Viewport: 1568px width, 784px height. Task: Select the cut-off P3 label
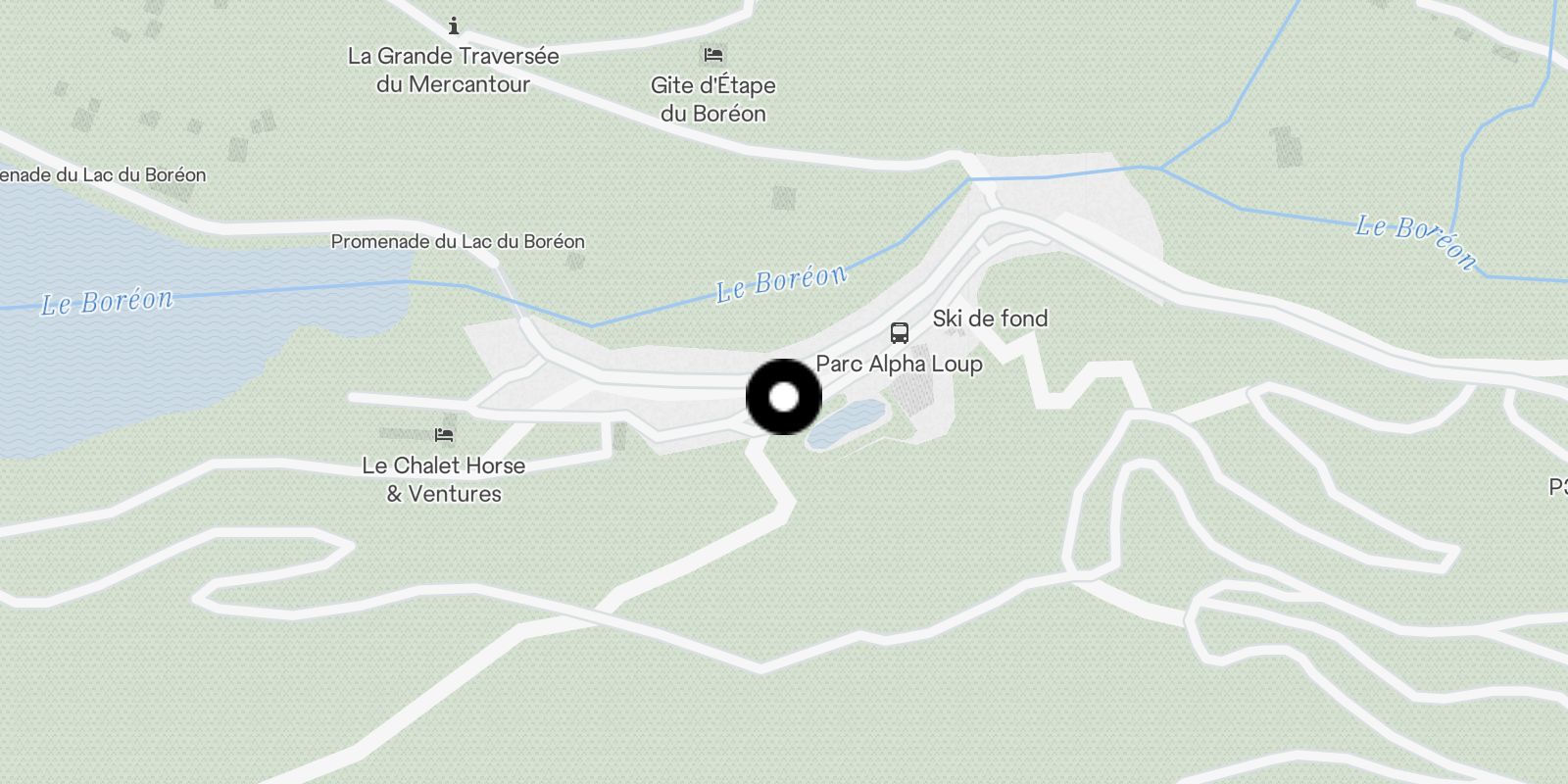click(x=1558, y=487)
